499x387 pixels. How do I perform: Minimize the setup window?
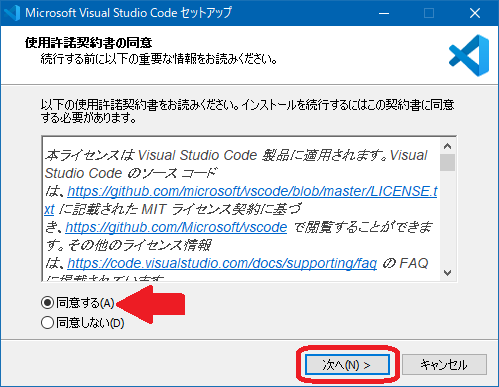(x=384, y=13)
